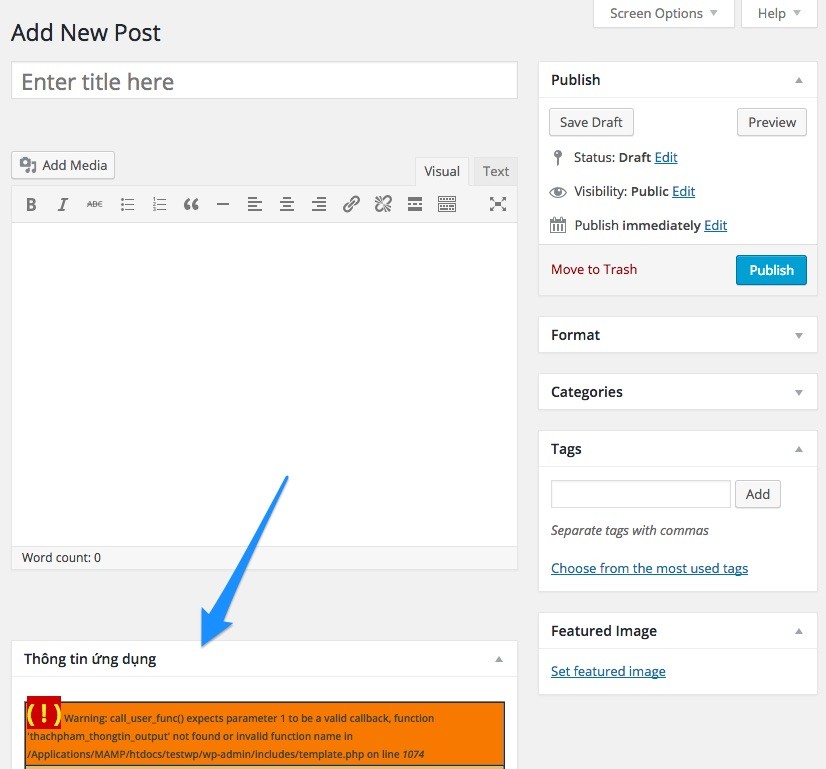Insert a bulleted list
This screenshot has height=769, width=826.
pos(127,204)
